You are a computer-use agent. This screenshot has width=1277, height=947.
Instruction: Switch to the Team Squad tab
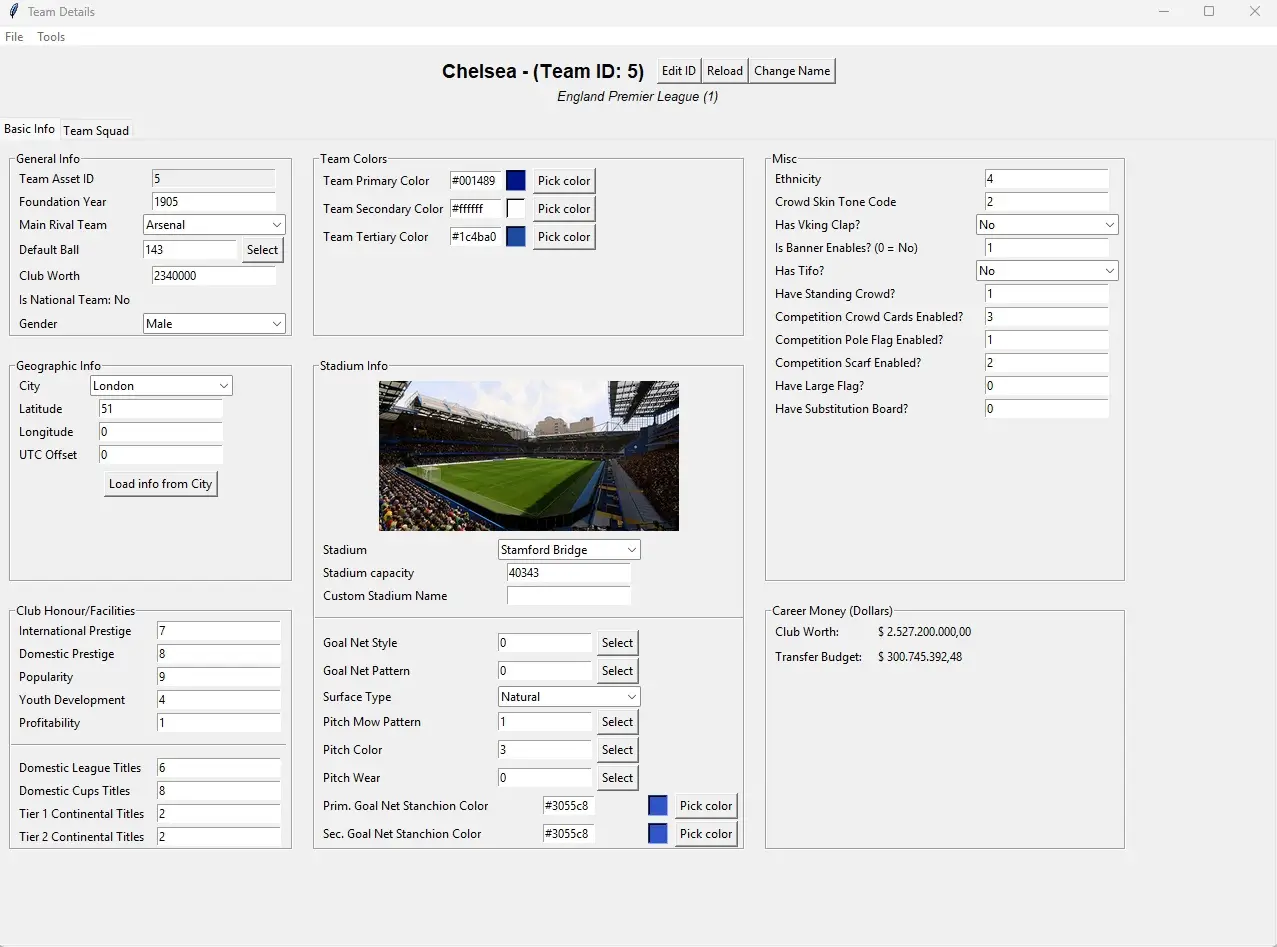96,130
